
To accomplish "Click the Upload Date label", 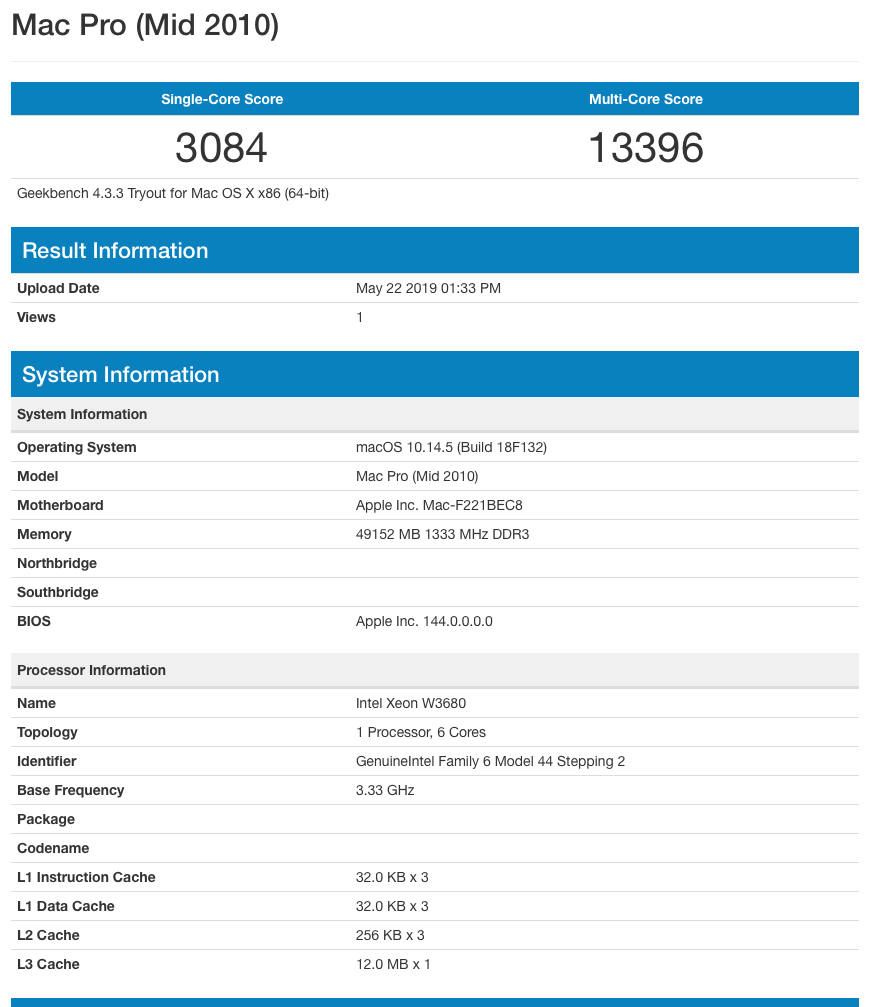I will [x=58, y=288].
